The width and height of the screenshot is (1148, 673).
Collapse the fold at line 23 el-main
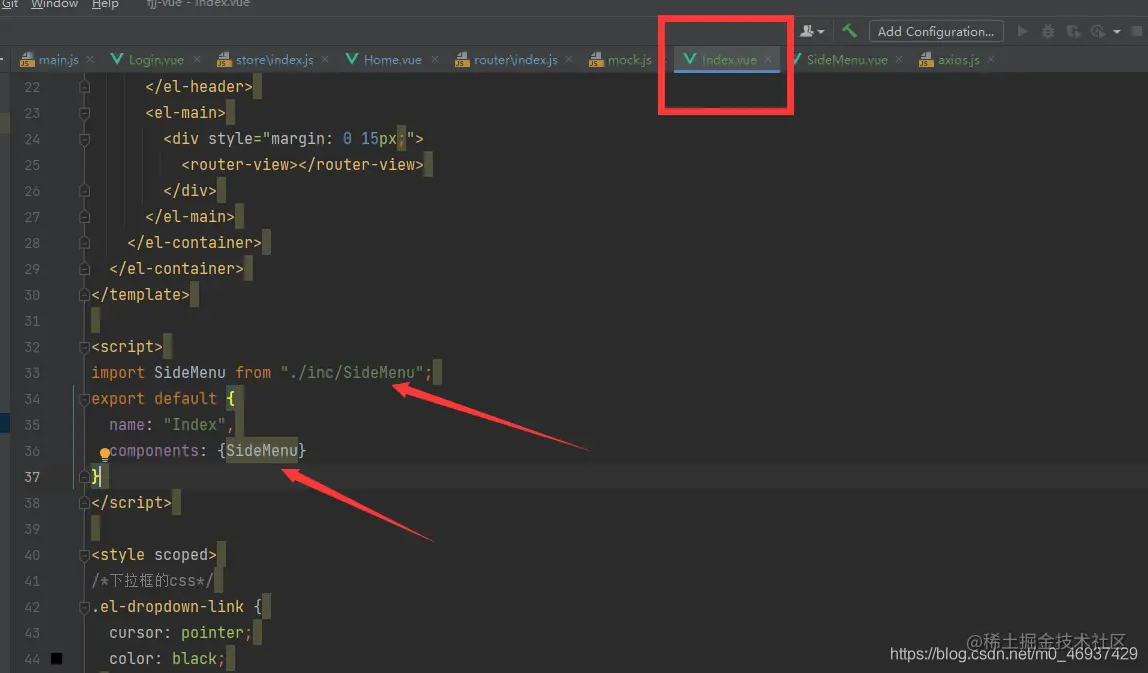click(x=84, y=114)
